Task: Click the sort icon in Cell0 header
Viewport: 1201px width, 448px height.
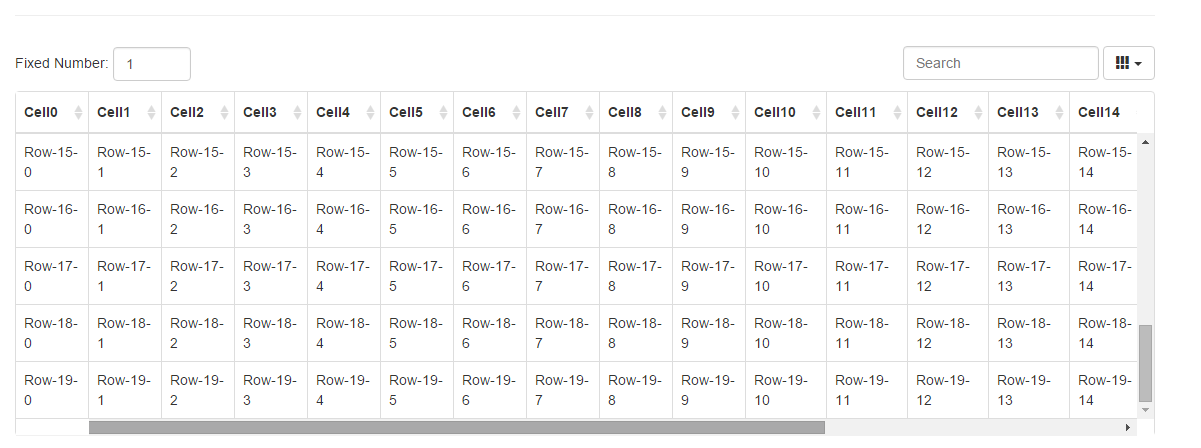Action: point(79,113)
